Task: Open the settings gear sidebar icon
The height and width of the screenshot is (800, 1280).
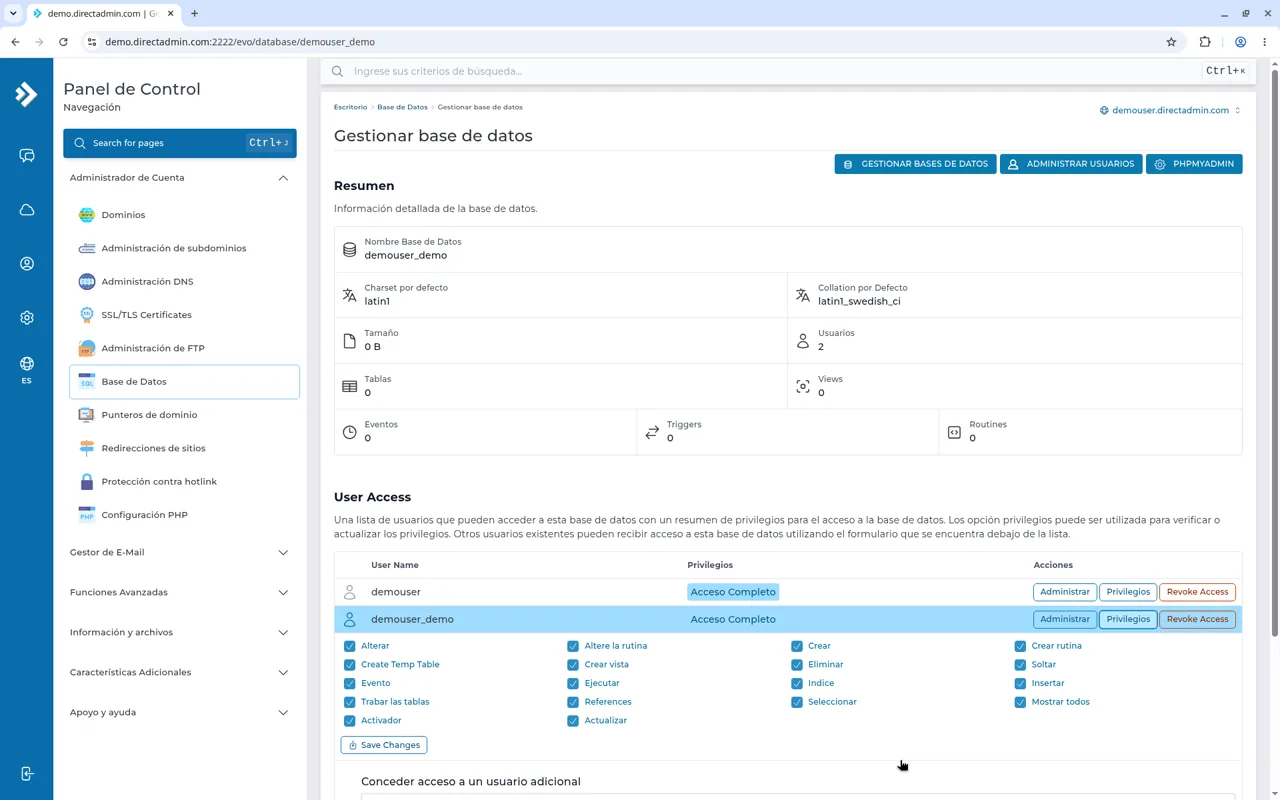Action: pyautogui.click(x=27, y=318)
